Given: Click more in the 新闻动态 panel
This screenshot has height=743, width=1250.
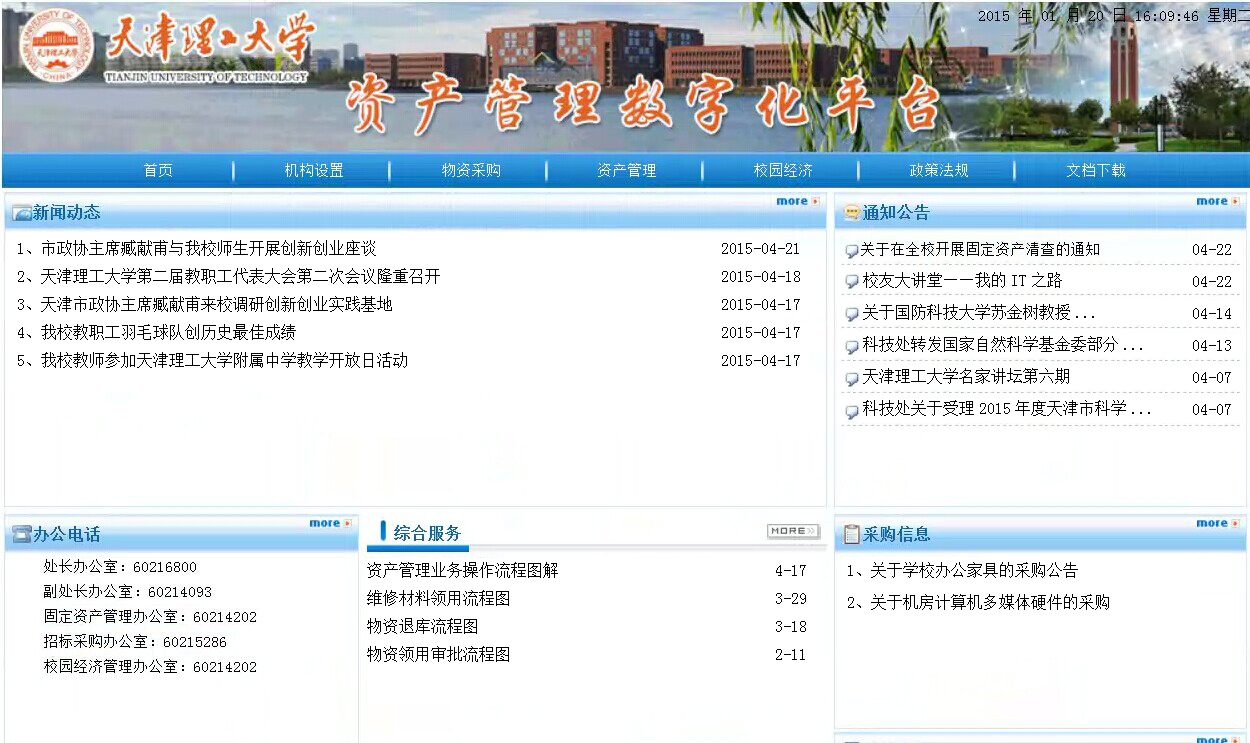Looking at the screenshot, I should coord(798,201).
